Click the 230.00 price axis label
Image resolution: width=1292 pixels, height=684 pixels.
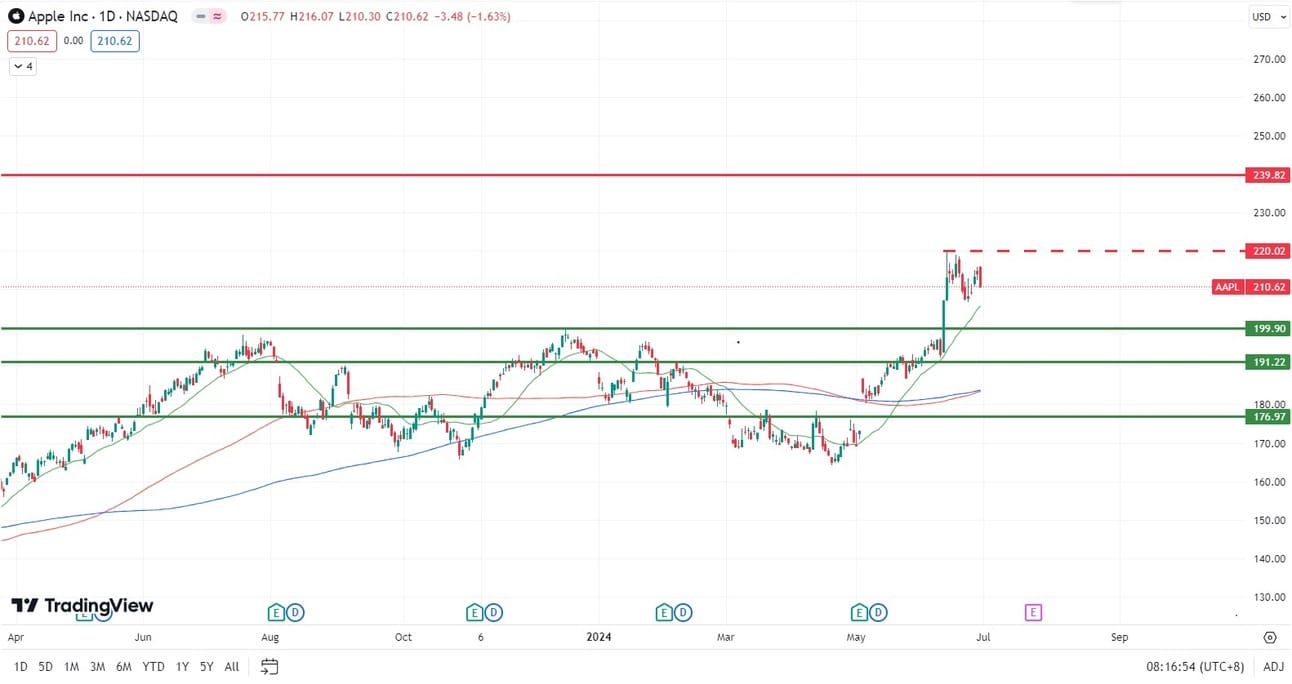pos(1269,213)
